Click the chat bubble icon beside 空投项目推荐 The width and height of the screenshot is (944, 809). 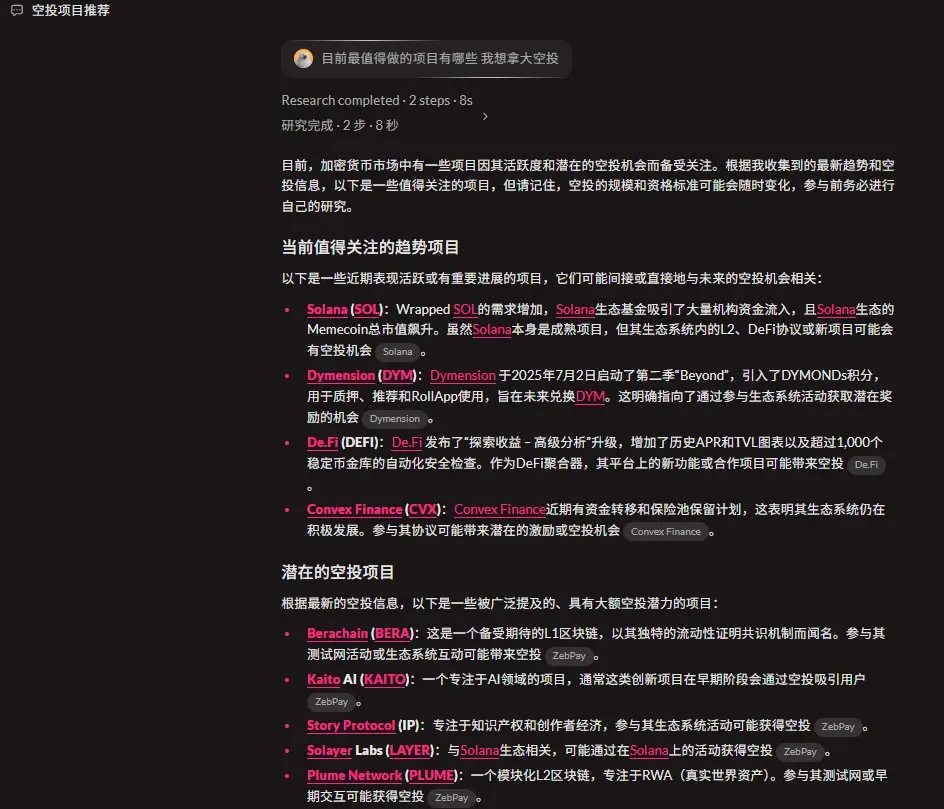(x=17, y=10)
